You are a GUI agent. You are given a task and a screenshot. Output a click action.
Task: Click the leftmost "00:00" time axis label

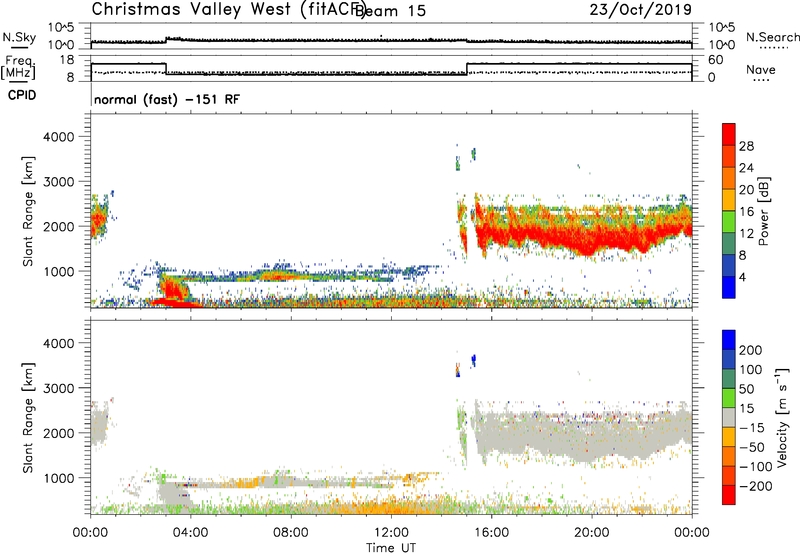point(90,533)
